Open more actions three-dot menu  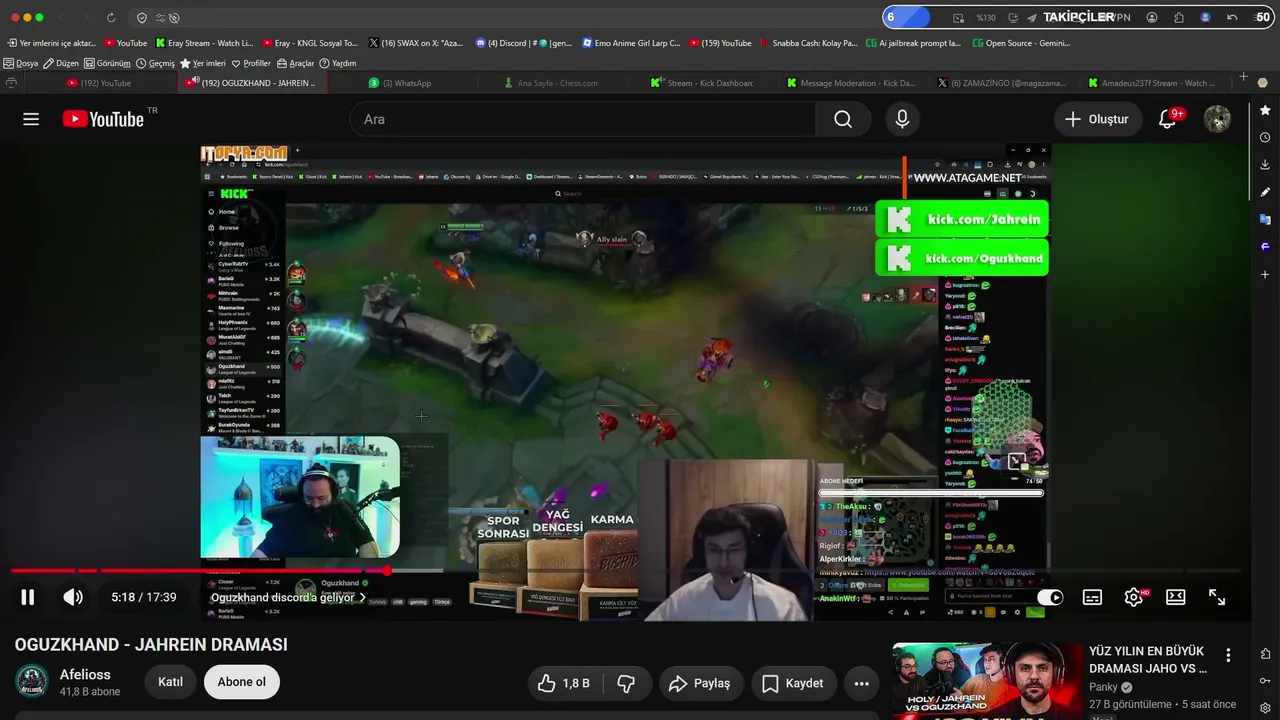point(861,683)
